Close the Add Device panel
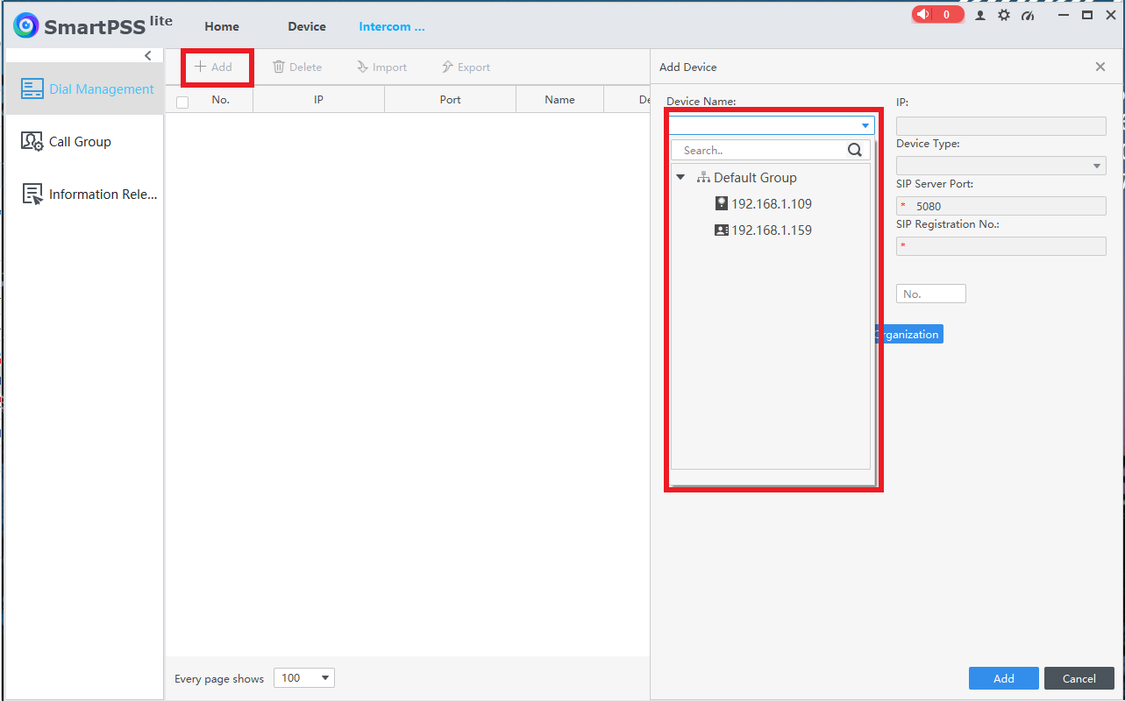 point(1100,67)
